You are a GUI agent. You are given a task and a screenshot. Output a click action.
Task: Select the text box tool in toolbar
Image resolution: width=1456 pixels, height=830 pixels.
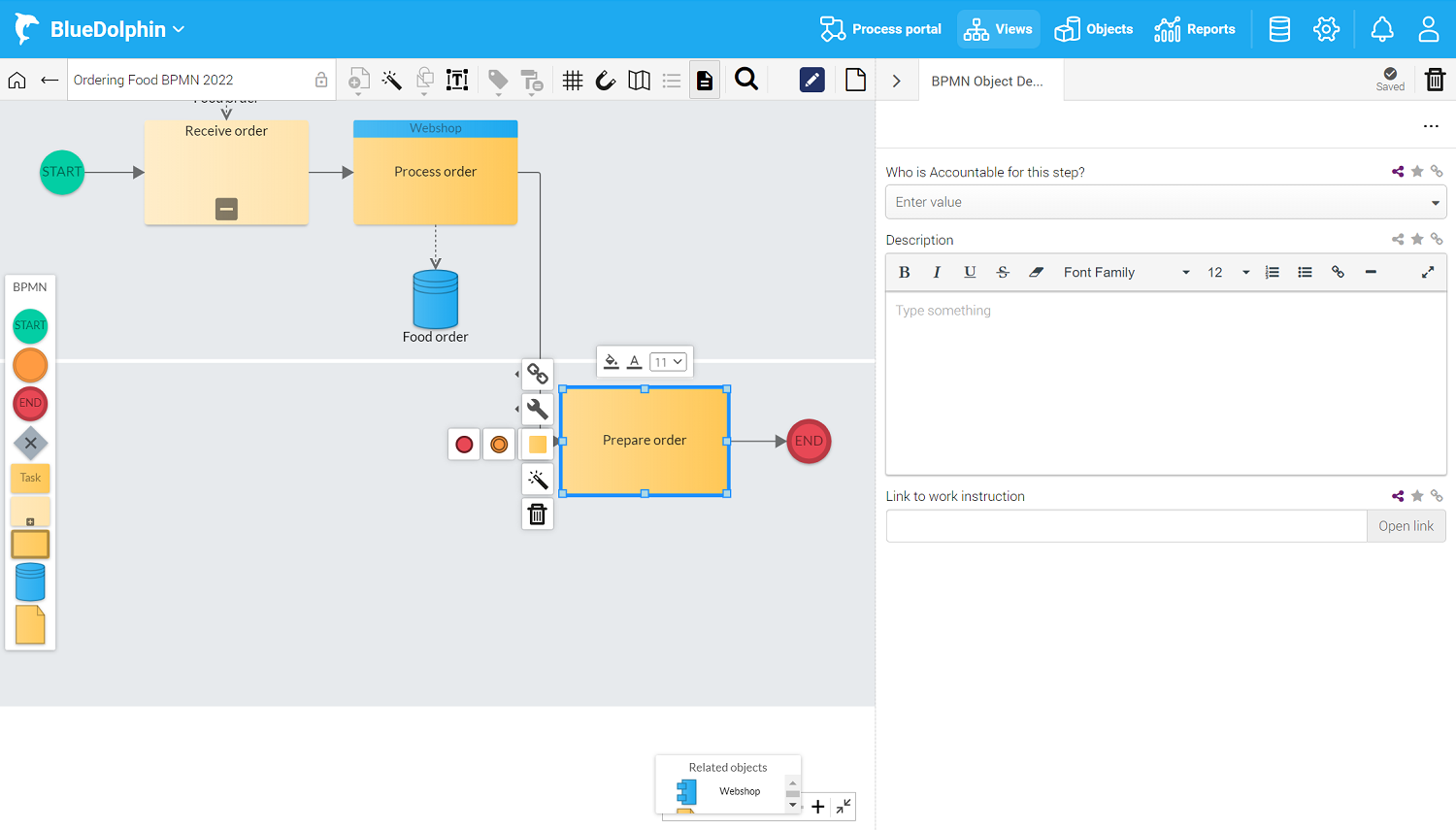457,81
